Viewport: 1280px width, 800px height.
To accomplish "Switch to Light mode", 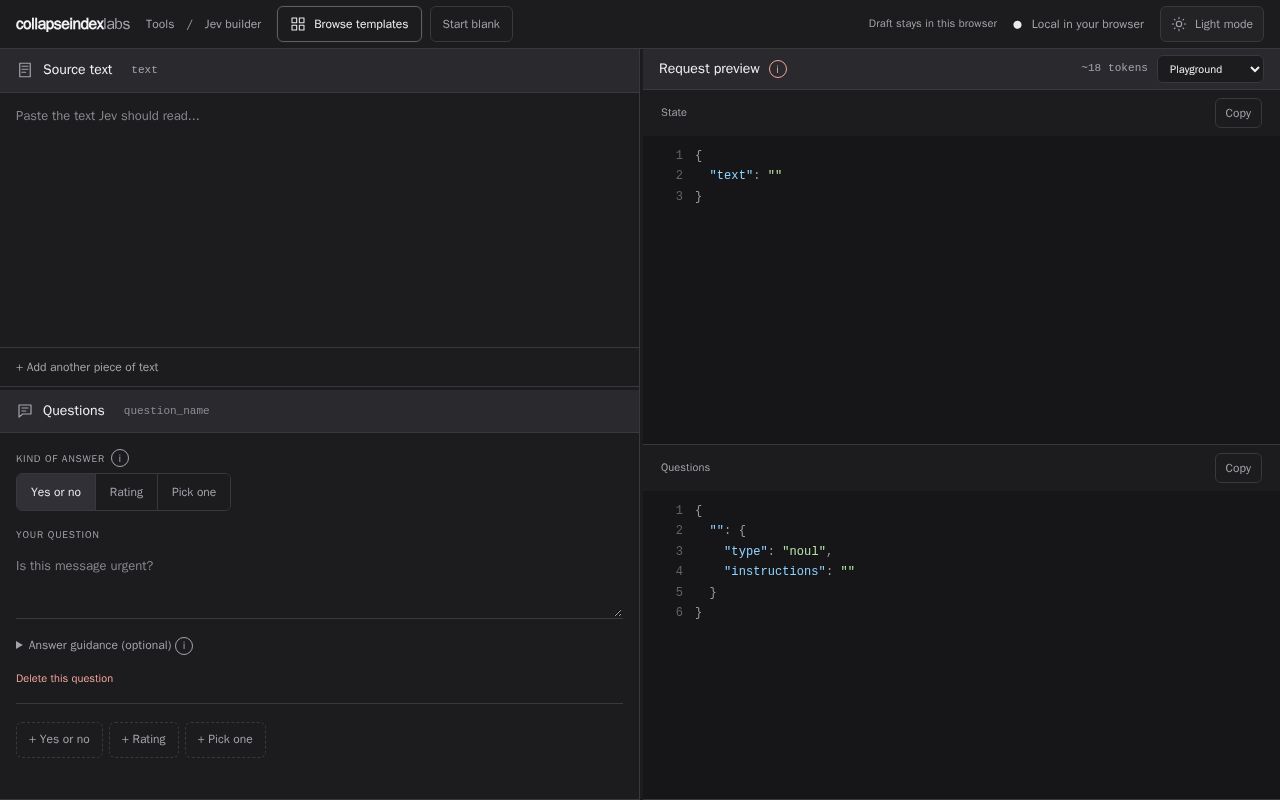I will (1212, 24).
